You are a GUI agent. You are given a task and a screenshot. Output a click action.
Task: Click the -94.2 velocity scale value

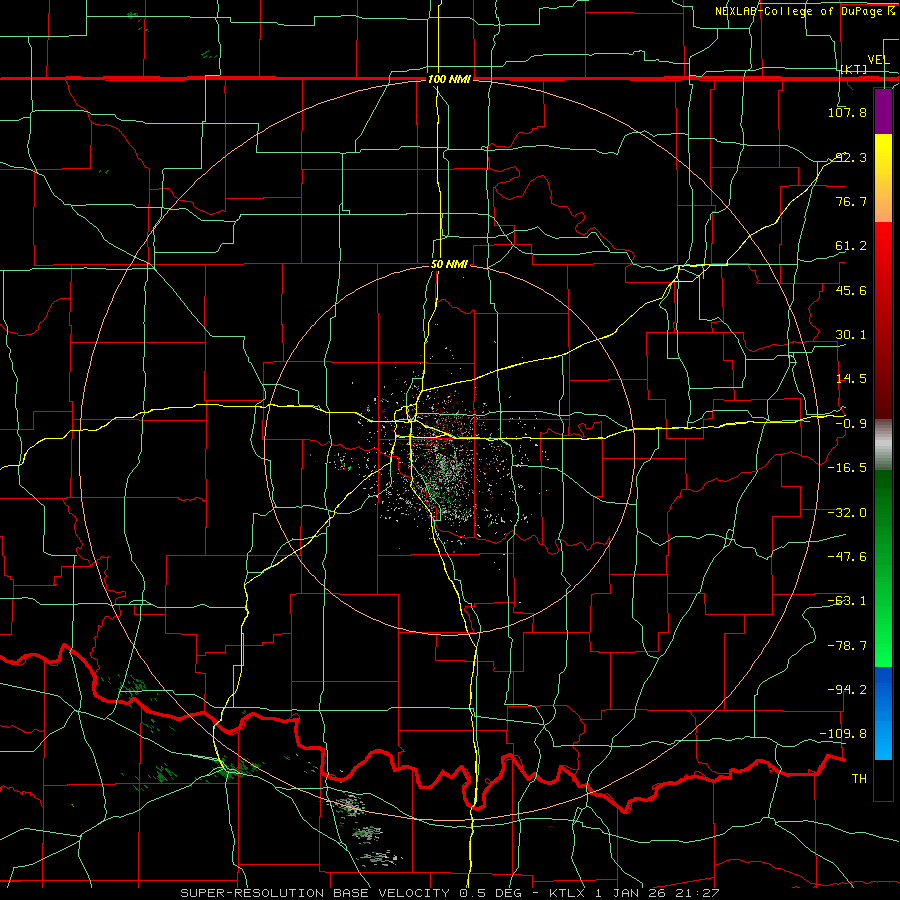pyautogui.click(x=847, y=690)
